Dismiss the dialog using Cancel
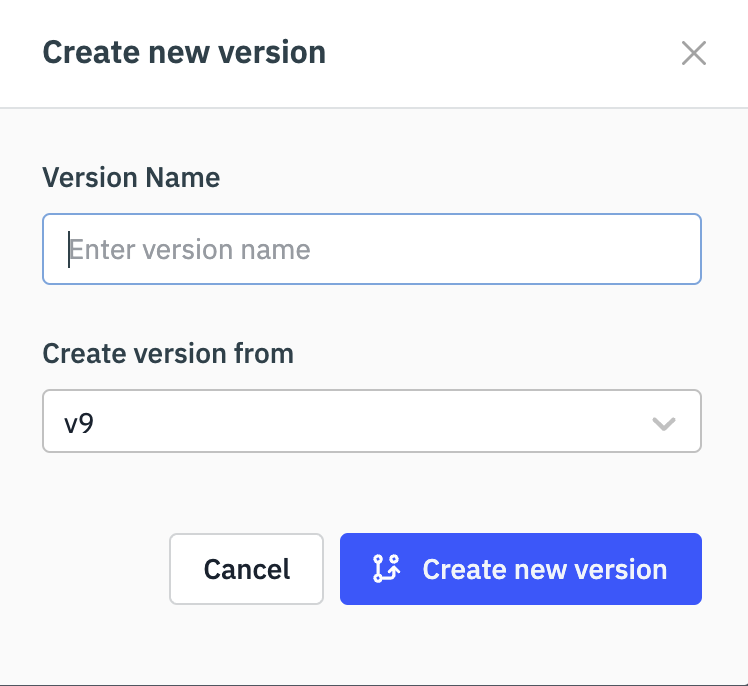 [x=246, y=569]
